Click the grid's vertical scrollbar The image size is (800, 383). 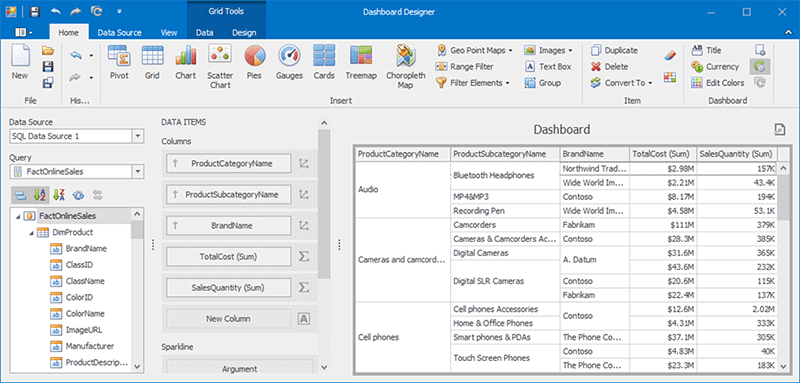[x=784, y=267]
